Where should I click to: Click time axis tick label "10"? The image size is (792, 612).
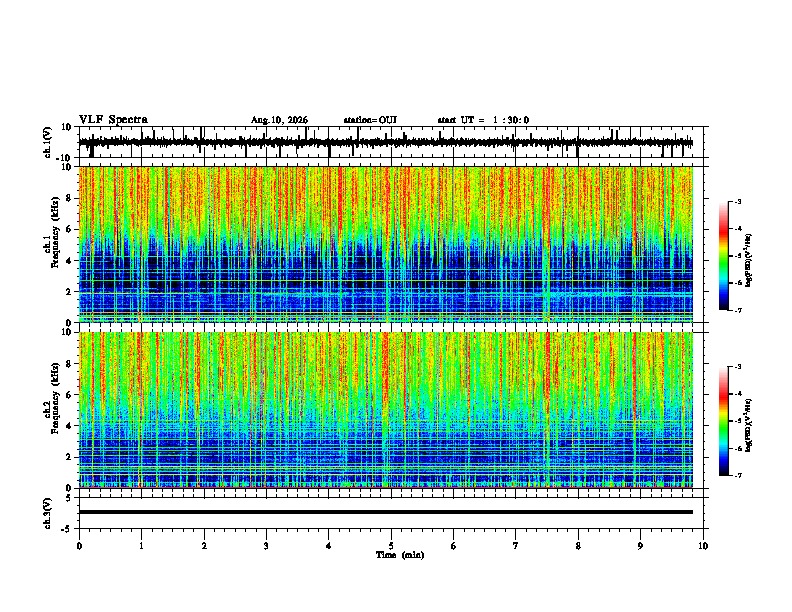click(703, 546)
